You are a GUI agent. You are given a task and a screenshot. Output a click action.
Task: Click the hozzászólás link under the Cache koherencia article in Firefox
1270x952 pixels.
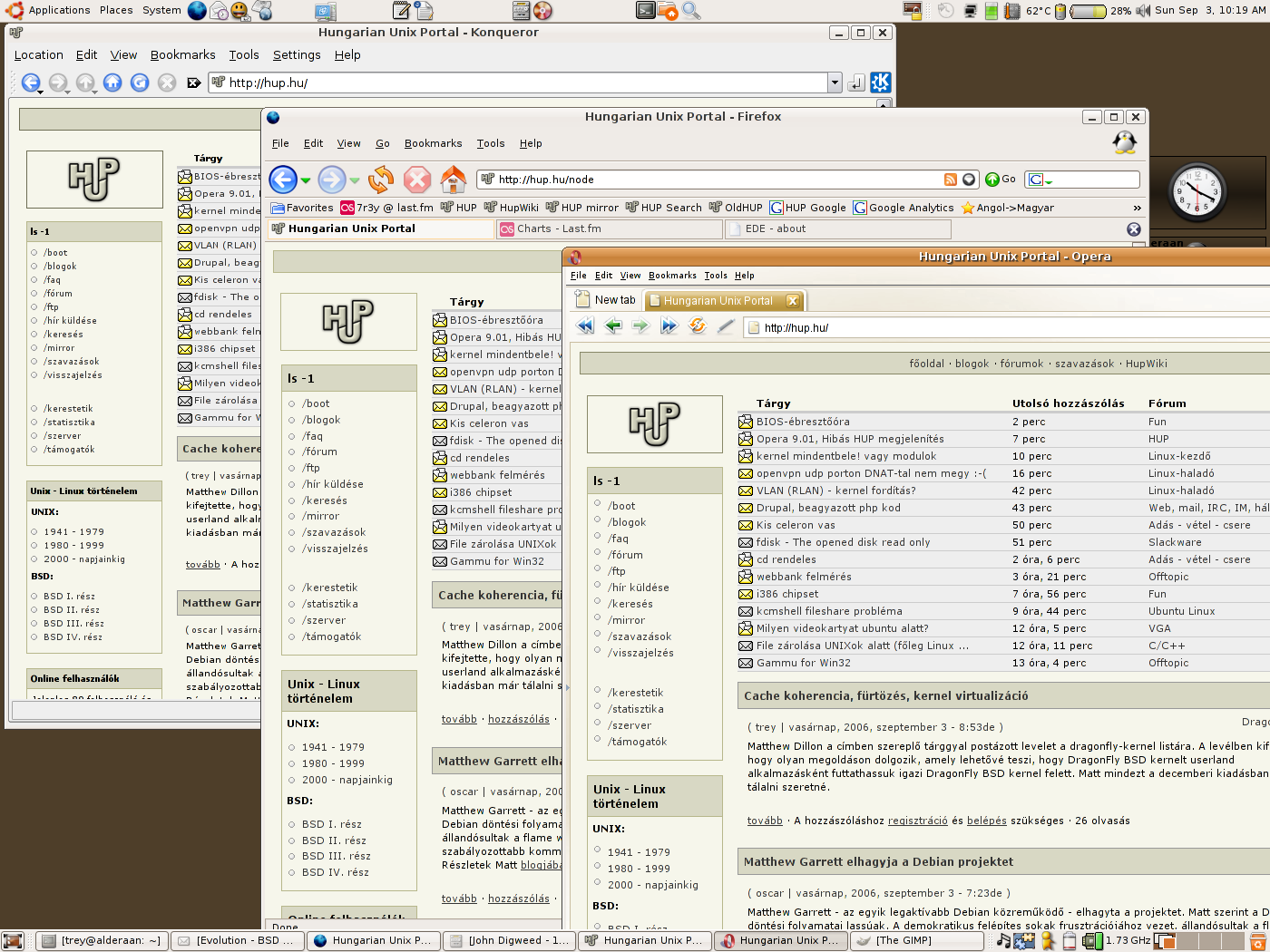[519, 719]
